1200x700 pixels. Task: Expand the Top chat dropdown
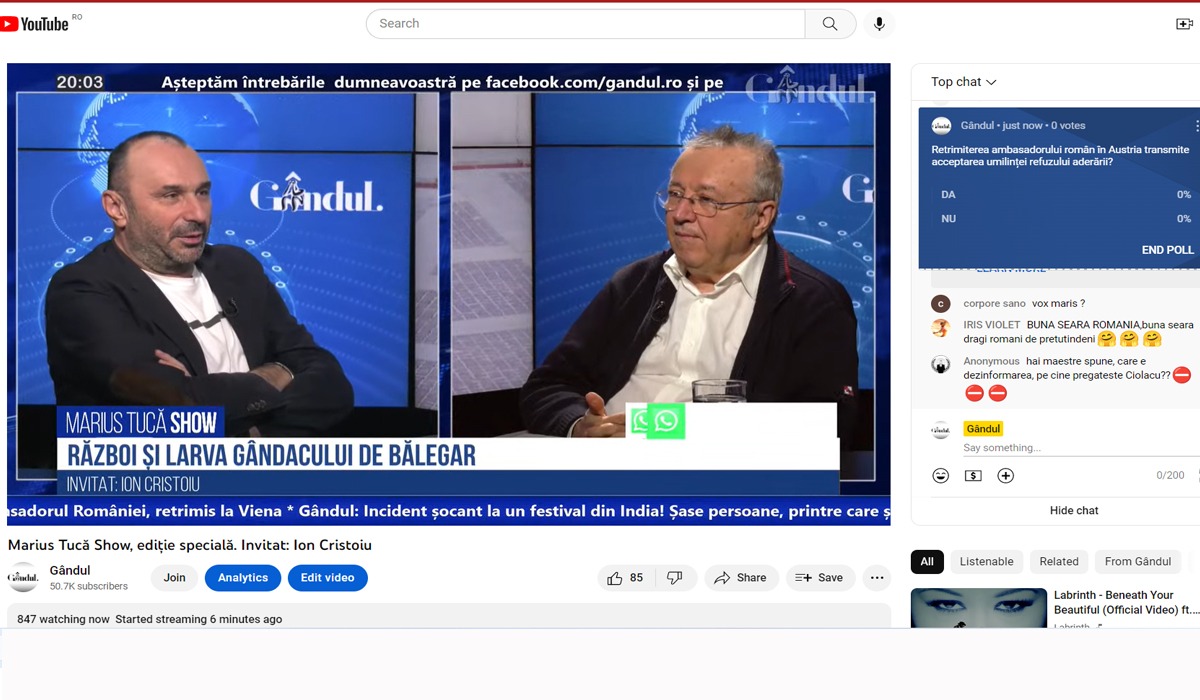coord(964,82)
